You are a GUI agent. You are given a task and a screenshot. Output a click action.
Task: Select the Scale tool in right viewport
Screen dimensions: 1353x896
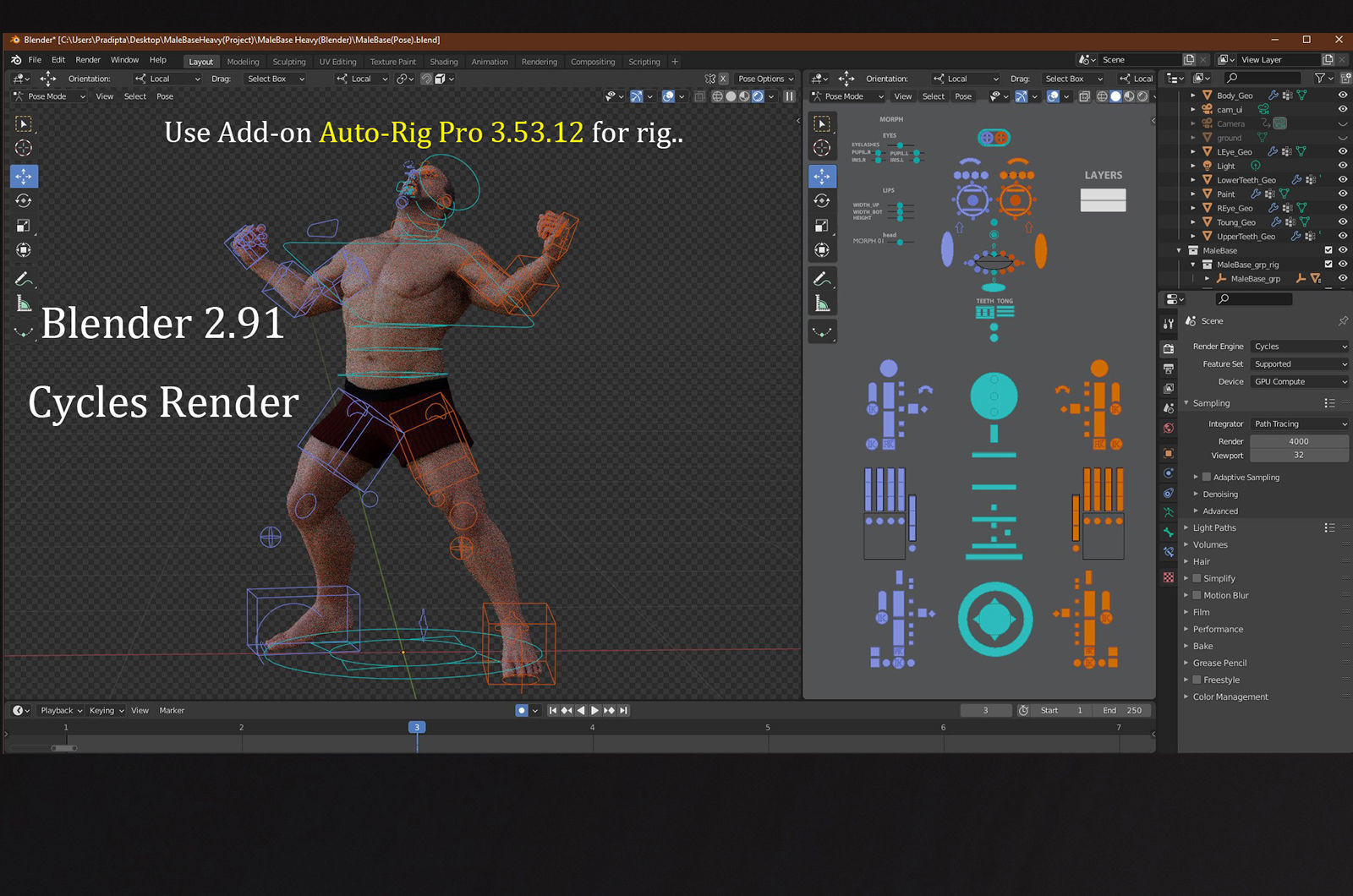(x=822, y=226)
